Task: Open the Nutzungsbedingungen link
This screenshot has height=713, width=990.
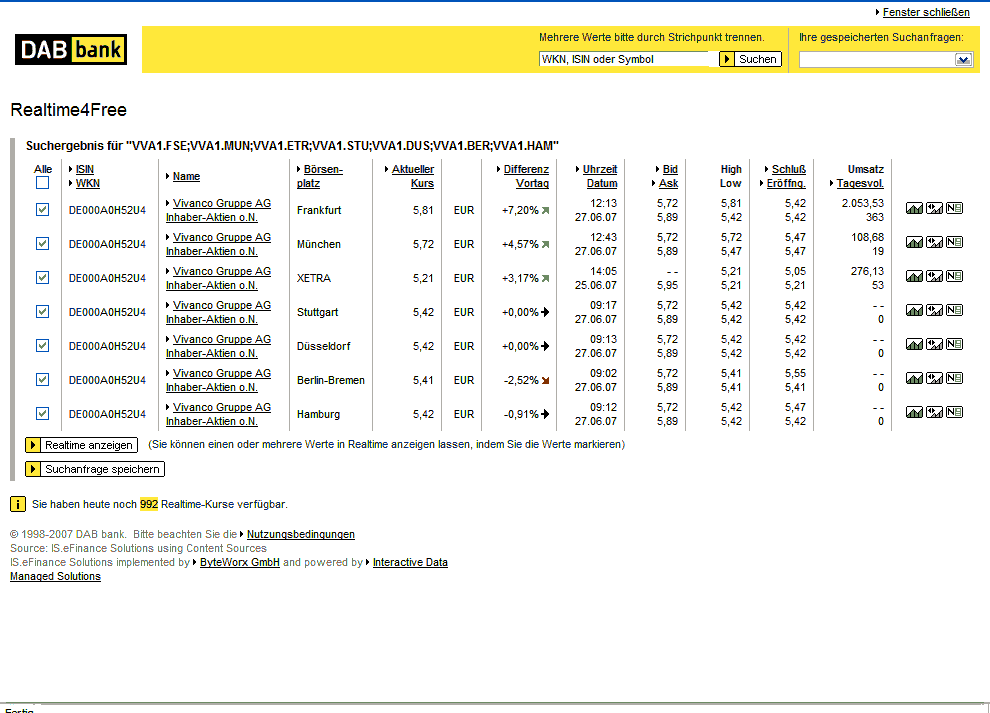Action: click(x=301, y=534)
